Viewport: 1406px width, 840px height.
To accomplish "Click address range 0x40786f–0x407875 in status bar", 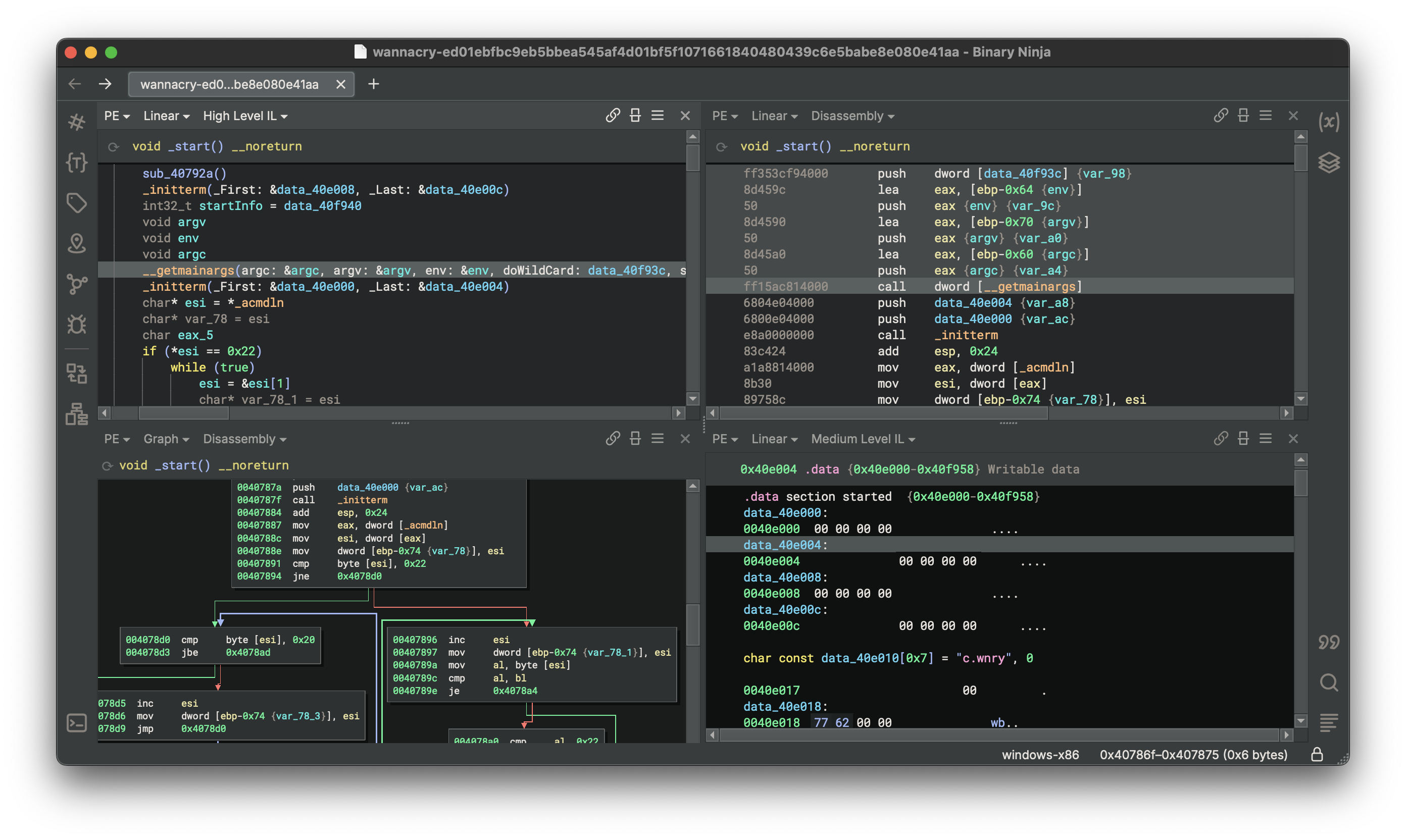I will 1194,755.
